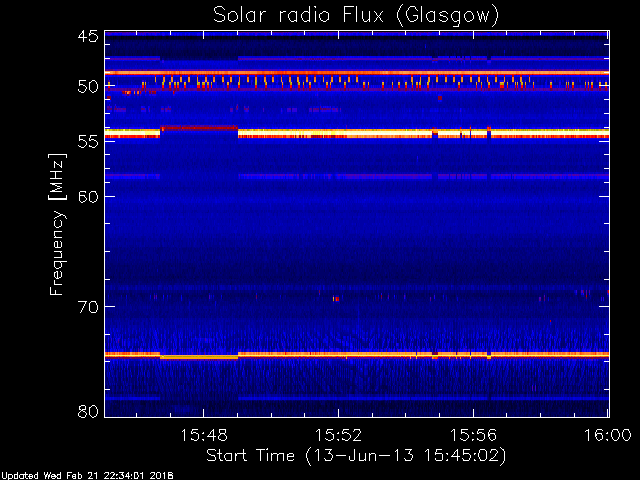Image resolution: width=640 pixels, height=480 pixels.
Task: Click the 'Updated Wed Feb 21 22:34:01 2018' footer text
Action: [x=87, y=476]
